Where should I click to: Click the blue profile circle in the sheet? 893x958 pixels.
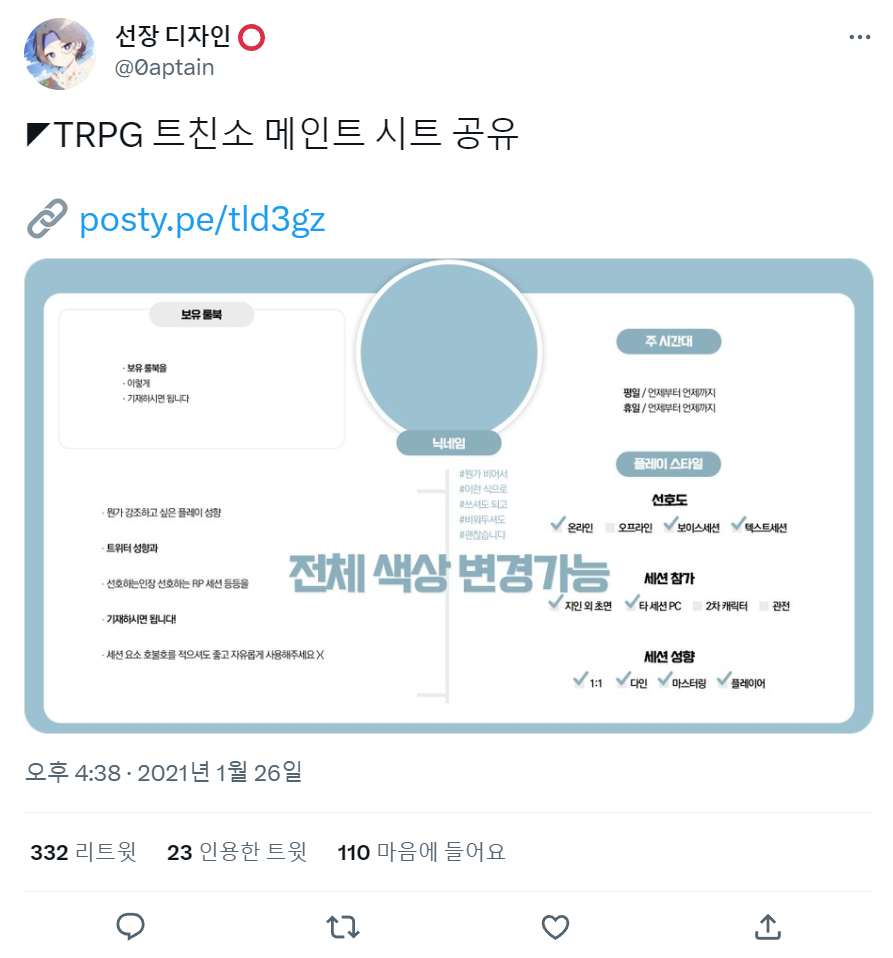pyautogui.click(x=449, y=353)
